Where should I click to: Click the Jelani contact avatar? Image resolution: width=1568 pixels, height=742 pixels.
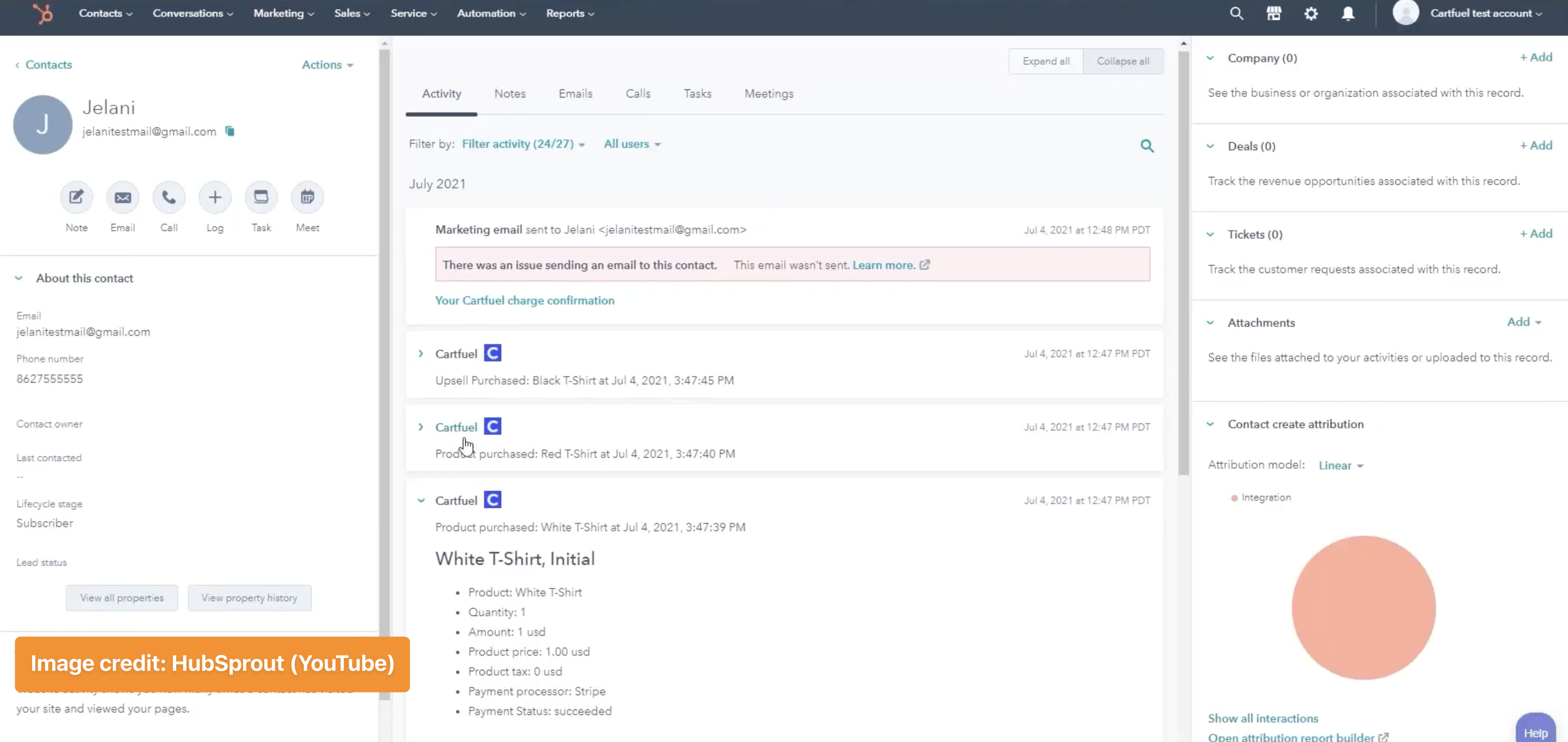[x=43, y=124]
